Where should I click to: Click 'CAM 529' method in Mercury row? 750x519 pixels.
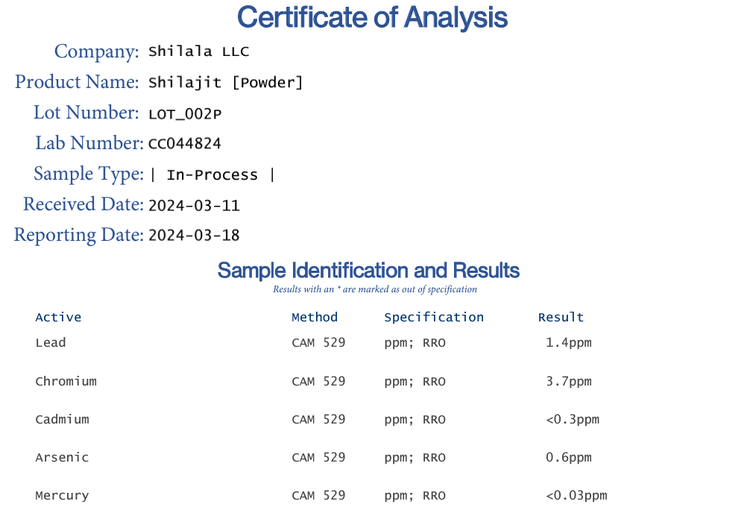click(x=318, y=496)
